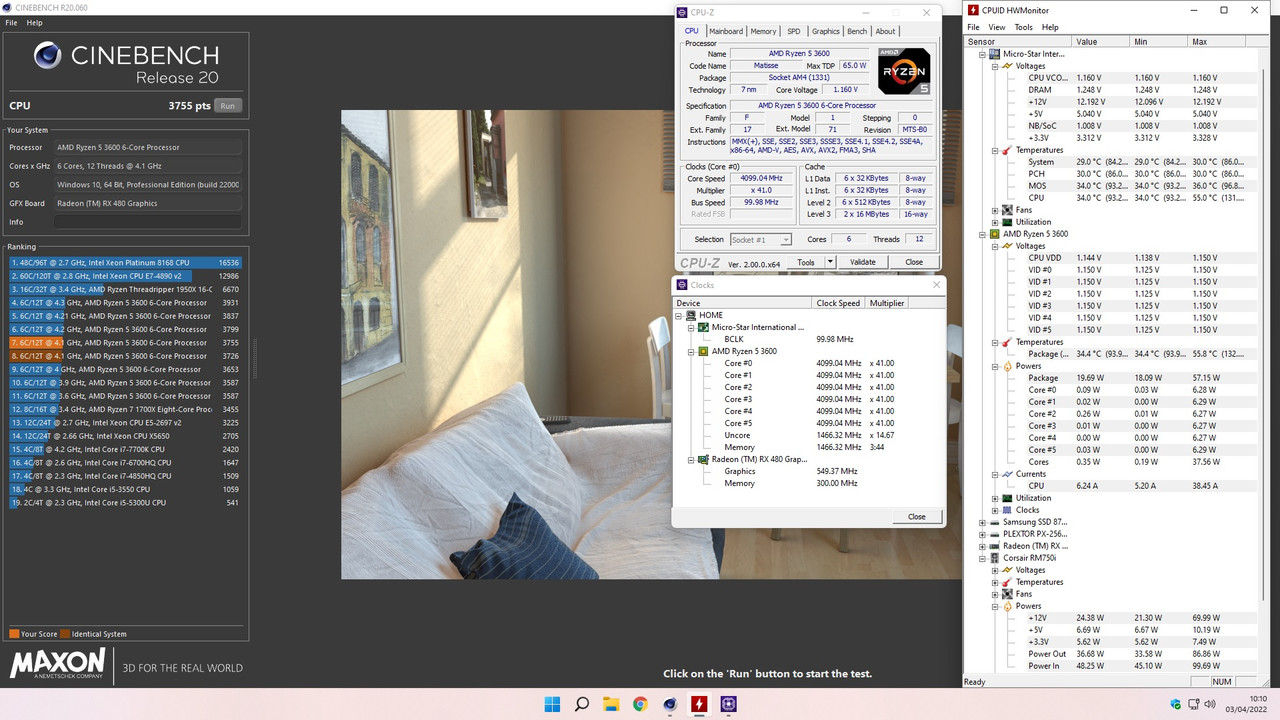Click the Fans icon under Micro-Star in HWMonitor
Viewport: 1280px width, 720px height.
click(1007, 210)
